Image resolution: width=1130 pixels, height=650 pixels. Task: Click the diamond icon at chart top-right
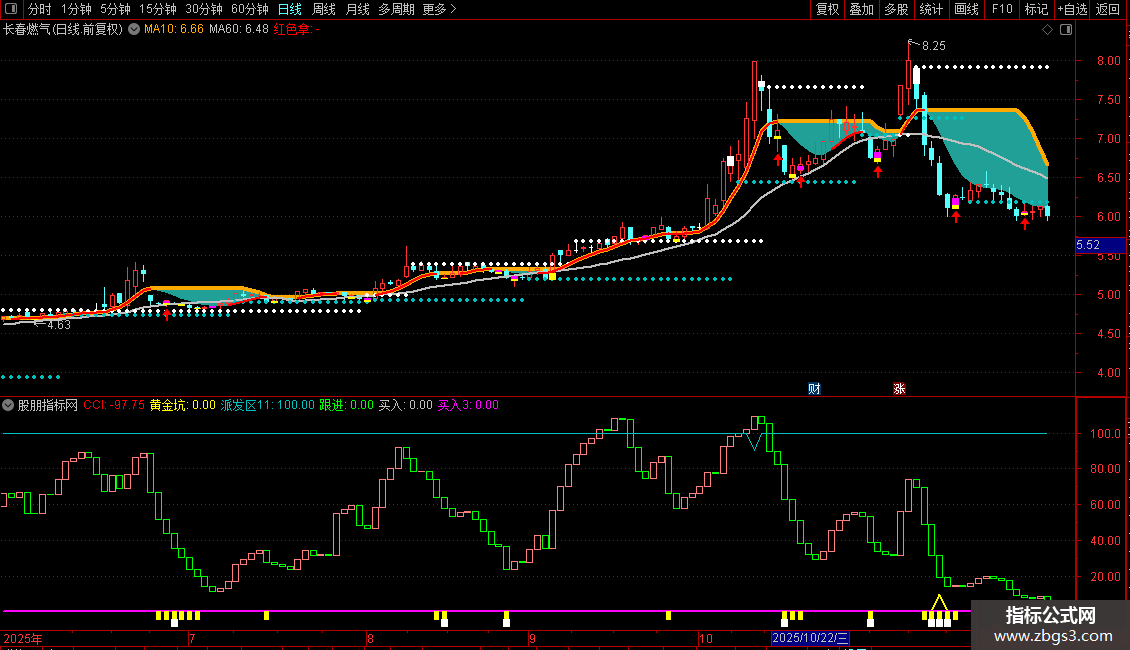[x=1048, y=30]
